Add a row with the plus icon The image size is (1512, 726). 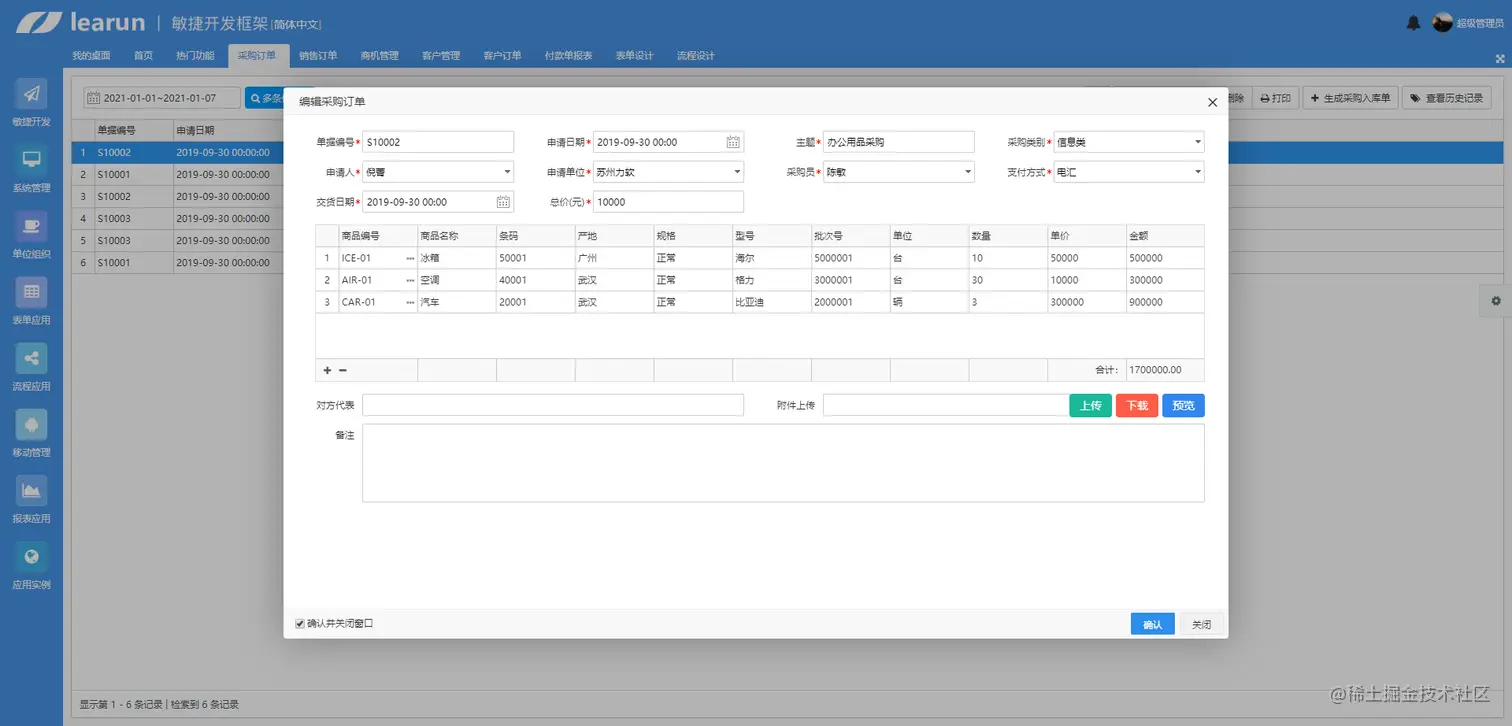tap(327, 370)
